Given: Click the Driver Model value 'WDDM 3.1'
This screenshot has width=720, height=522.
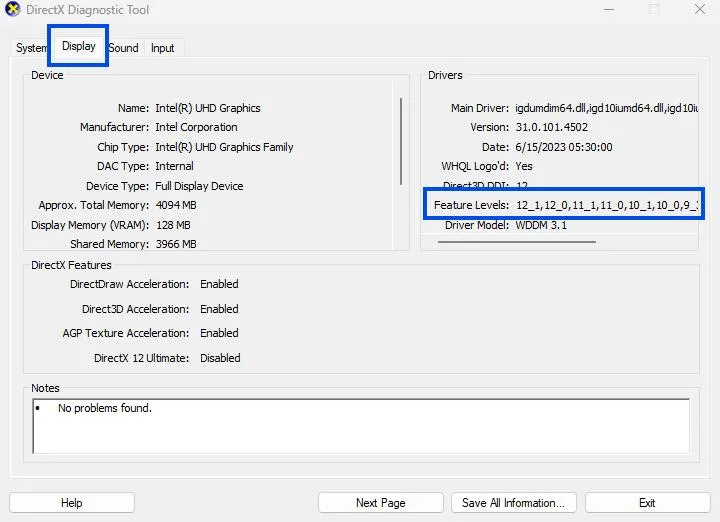Looking at the screenshot, I should pos(541,225).
